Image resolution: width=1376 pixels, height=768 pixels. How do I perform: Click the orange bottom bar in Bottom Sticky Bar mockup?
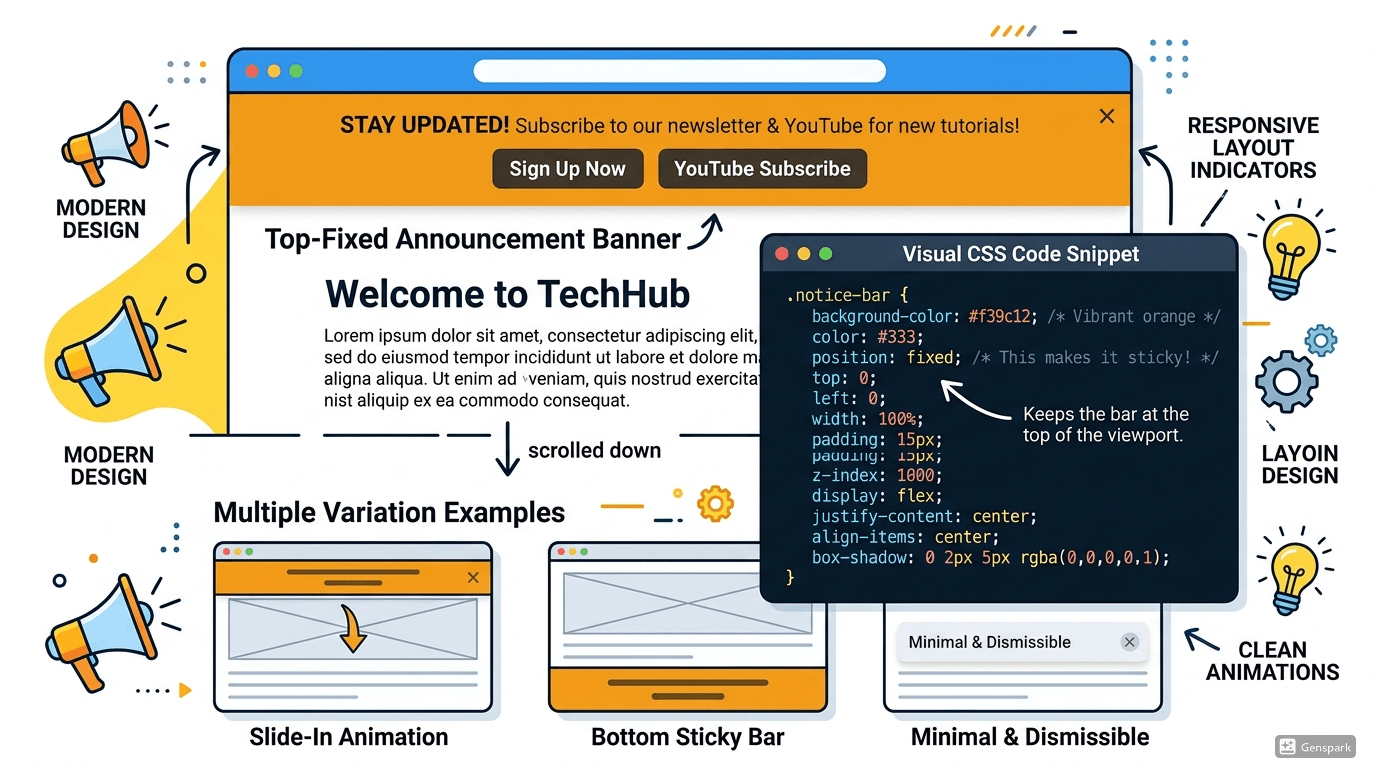(688, 688)
